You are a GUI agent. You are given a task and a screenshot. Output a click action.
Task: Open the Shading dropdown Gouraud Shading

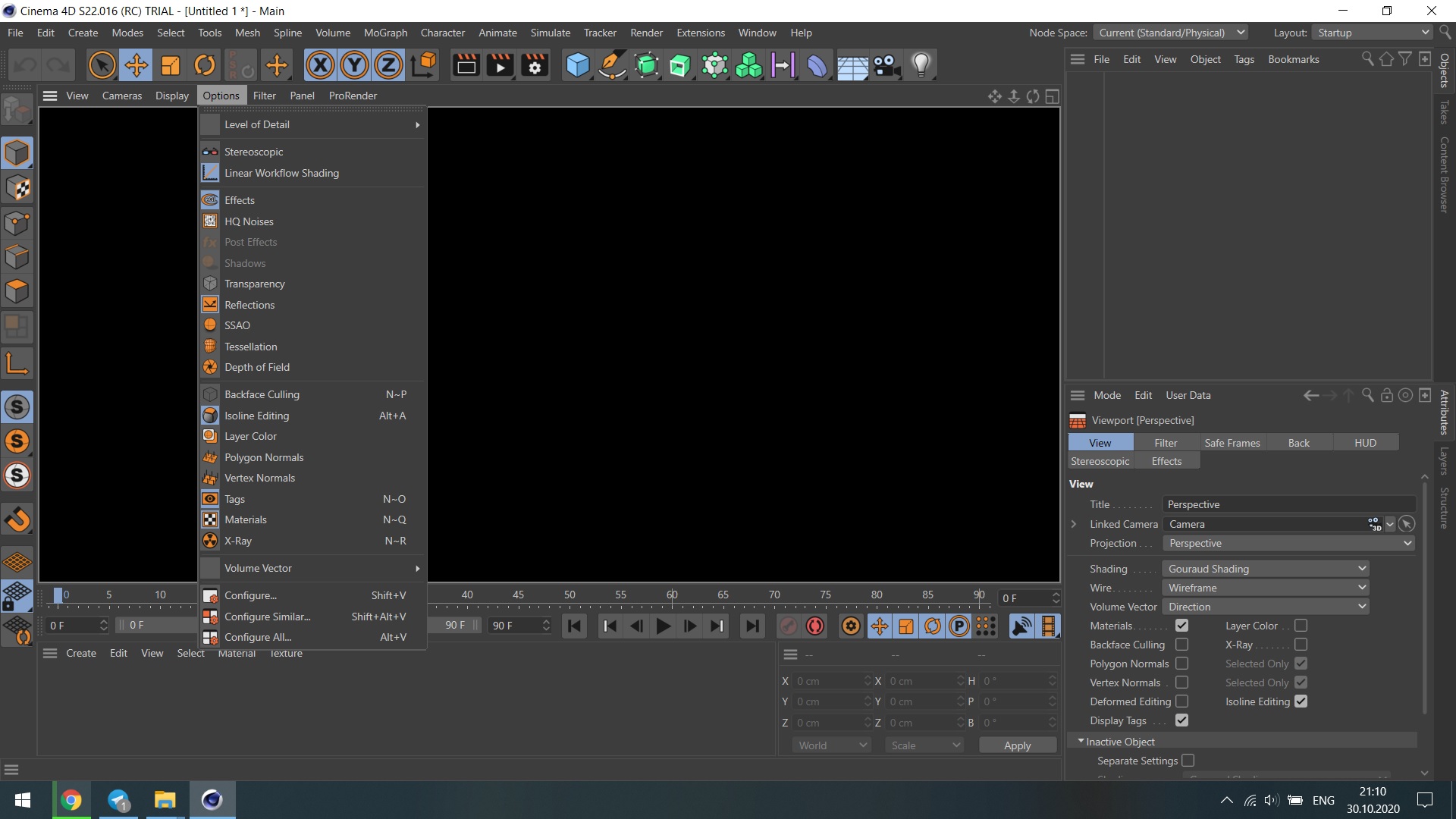pyautogui.click(x=1265, y=569)
